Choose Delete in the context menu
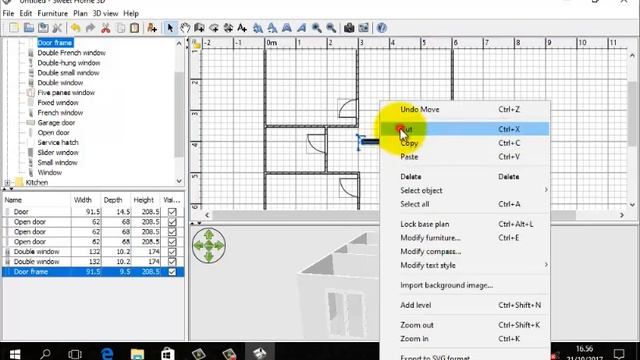The image size is (640, 360). coord(465,177)
